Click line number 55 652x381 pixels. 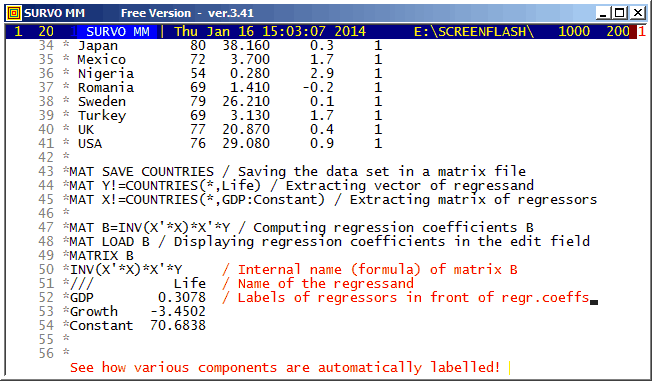tap(46, 339)
